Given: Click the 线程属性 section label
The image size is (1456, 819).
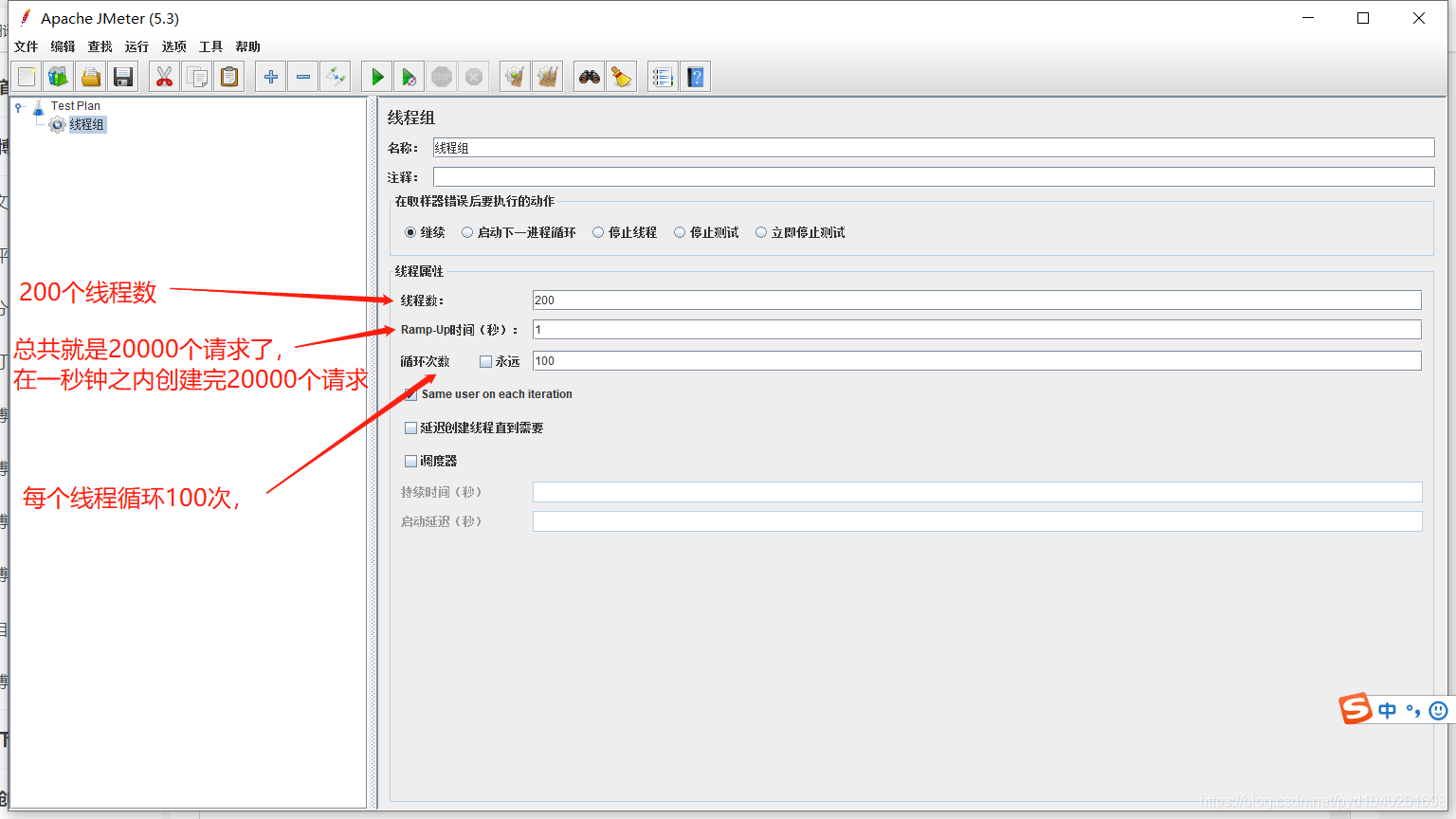Looking at the screenshot, I should point(419,271).
